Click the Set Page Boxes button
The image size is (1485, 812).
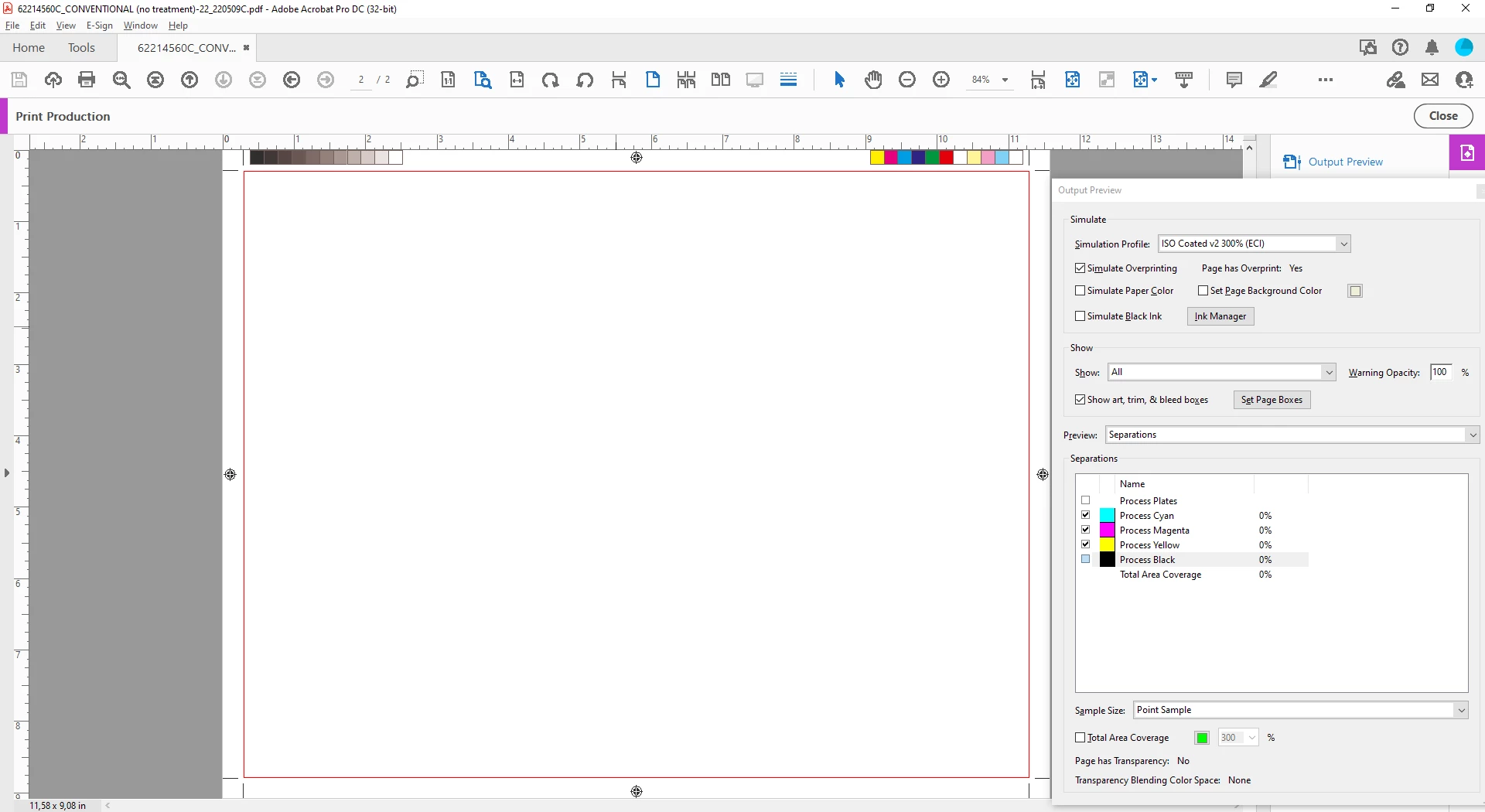point(1272,400)
